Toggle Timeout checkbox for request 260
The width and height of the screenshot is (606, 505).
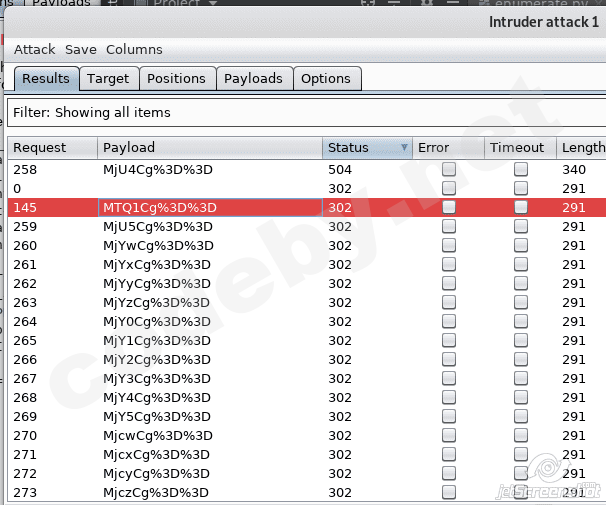[x=521, y=245]
